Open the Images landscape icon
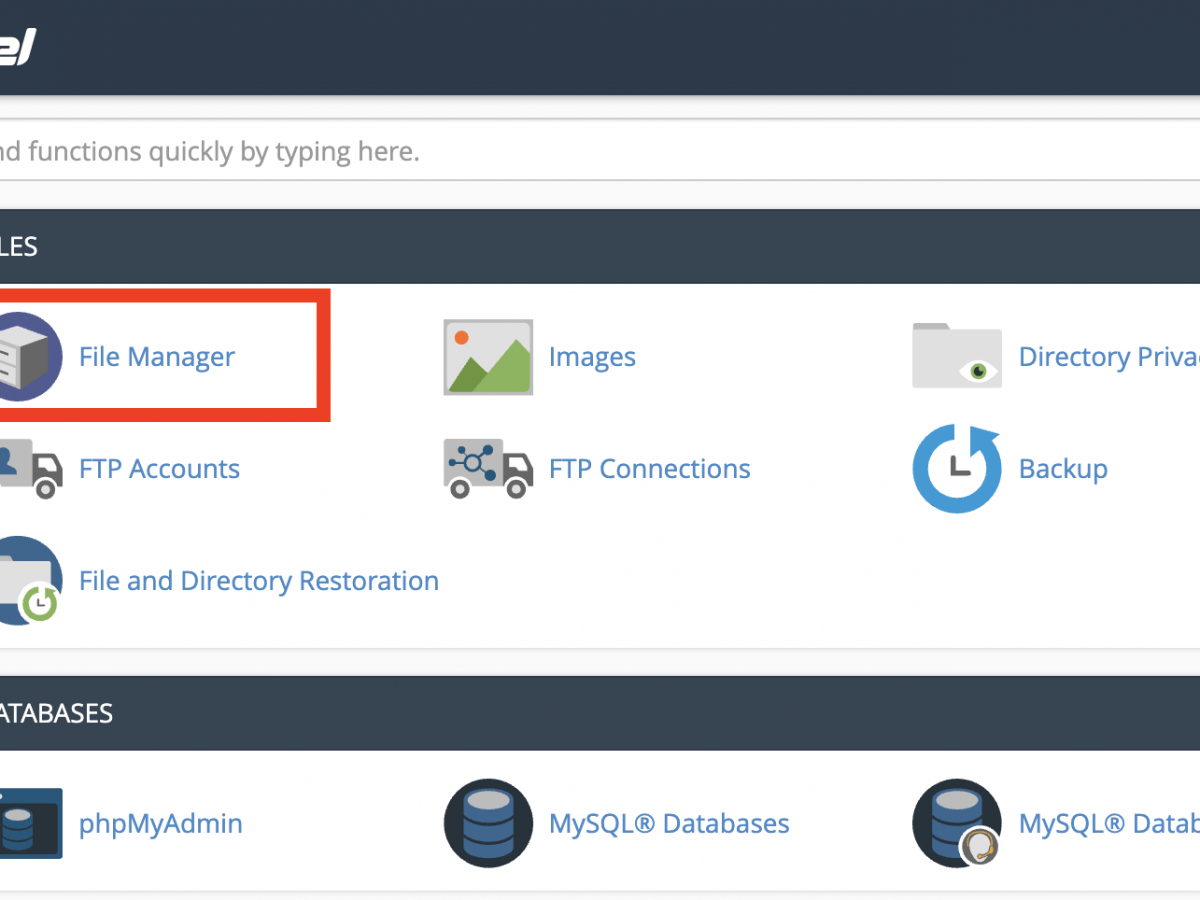The width and height of the screenshot is (1200, 900). click(x=488, y=357)
